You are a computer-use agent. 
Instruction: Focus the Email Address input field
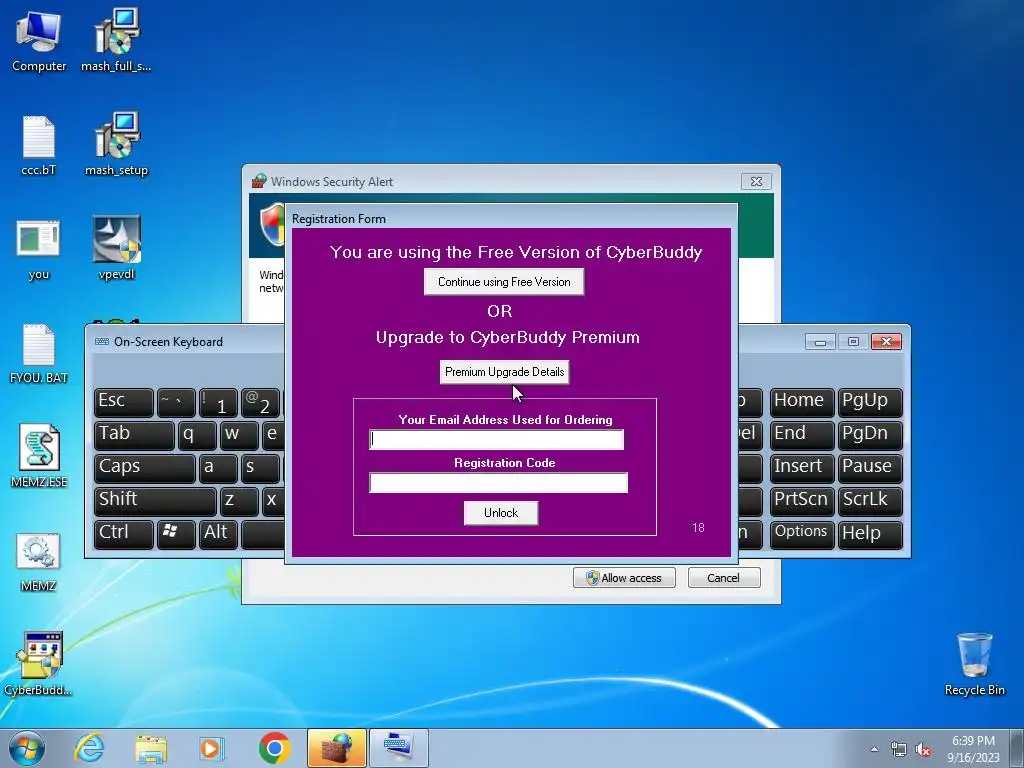496,440
